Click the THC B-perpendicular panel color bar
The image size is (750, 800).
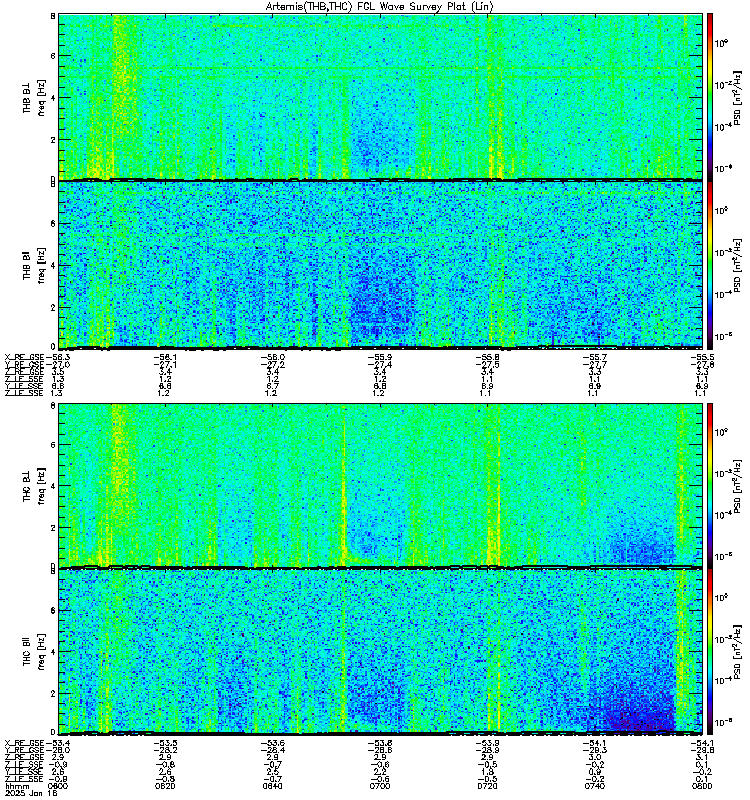(710, 485)
